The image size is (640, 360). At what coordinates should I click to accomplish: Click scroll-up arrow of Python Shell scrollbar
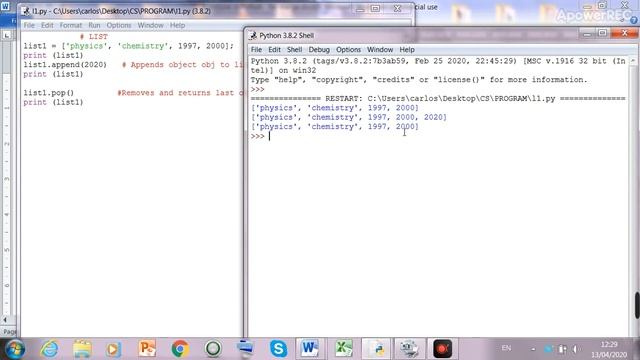(633, 60)
